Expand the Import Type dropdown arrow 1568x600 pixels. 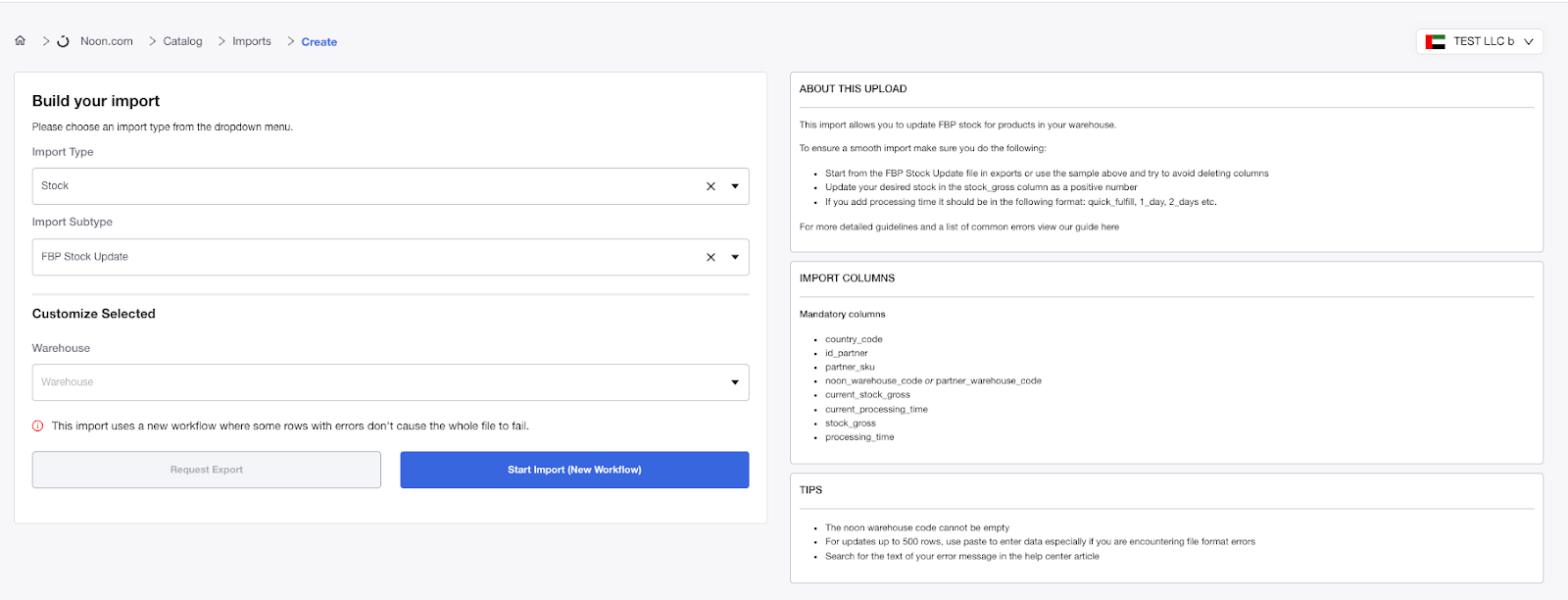(x=735, y=186)
